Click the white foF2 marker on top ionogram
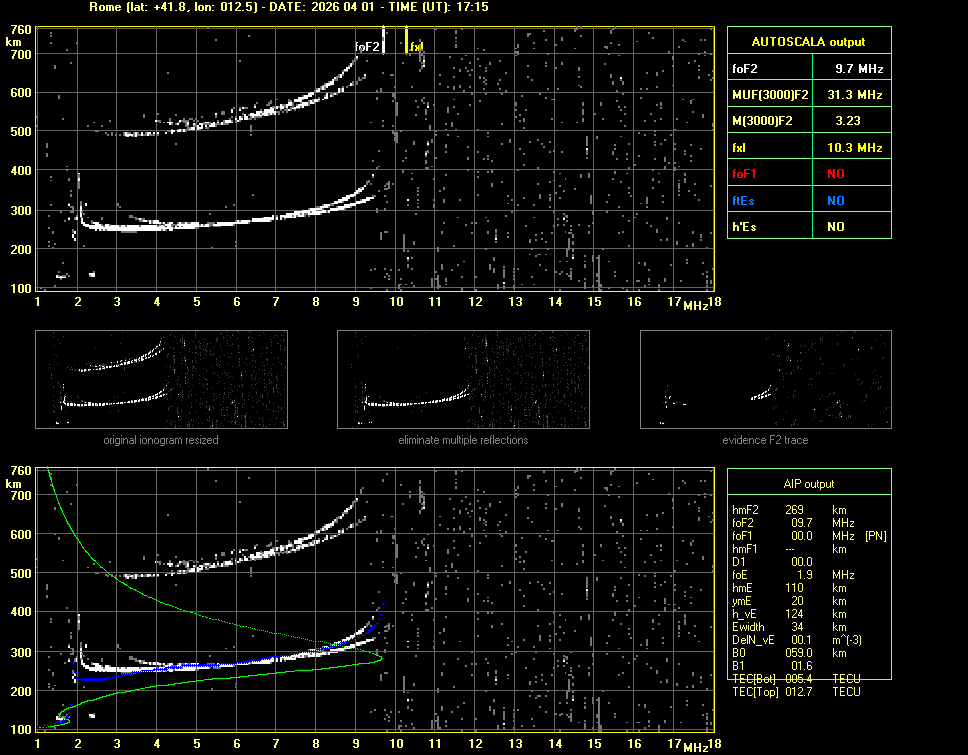Viewport: 968px width, 755px height. (x=384, y=41)
